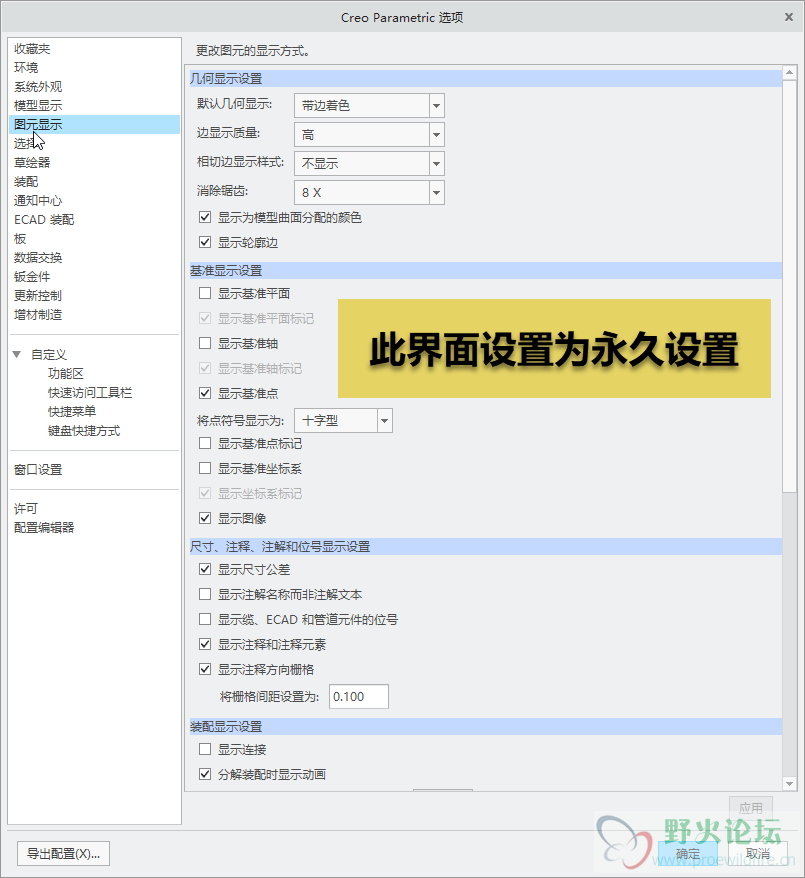Viewport: 805px width, 878px height.
Task: Switch to 装配 options
Action: [x=26, y=181]
